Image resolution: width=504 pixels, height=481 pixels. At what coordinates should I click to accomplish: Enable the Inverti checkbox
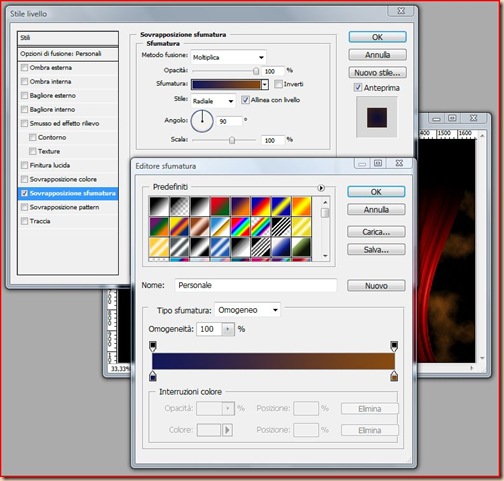point(278,84)
